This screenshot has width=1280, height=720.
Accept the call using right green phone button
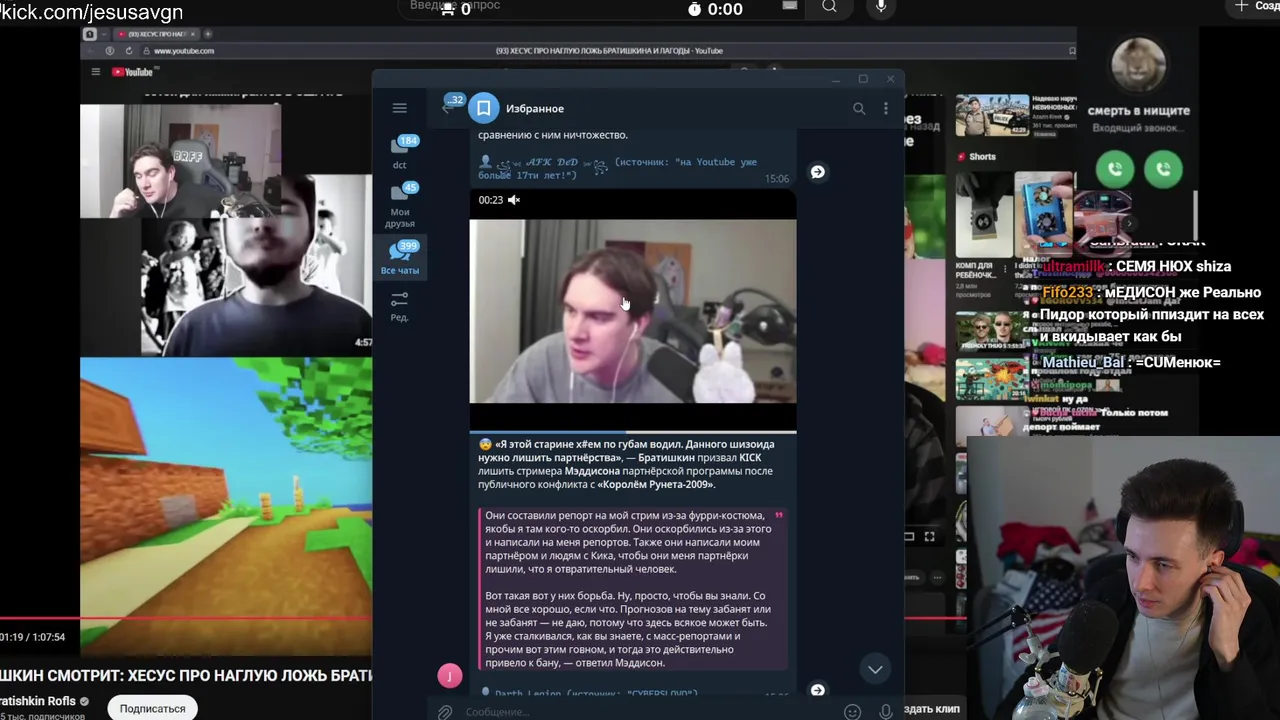tap(1163, 169)
